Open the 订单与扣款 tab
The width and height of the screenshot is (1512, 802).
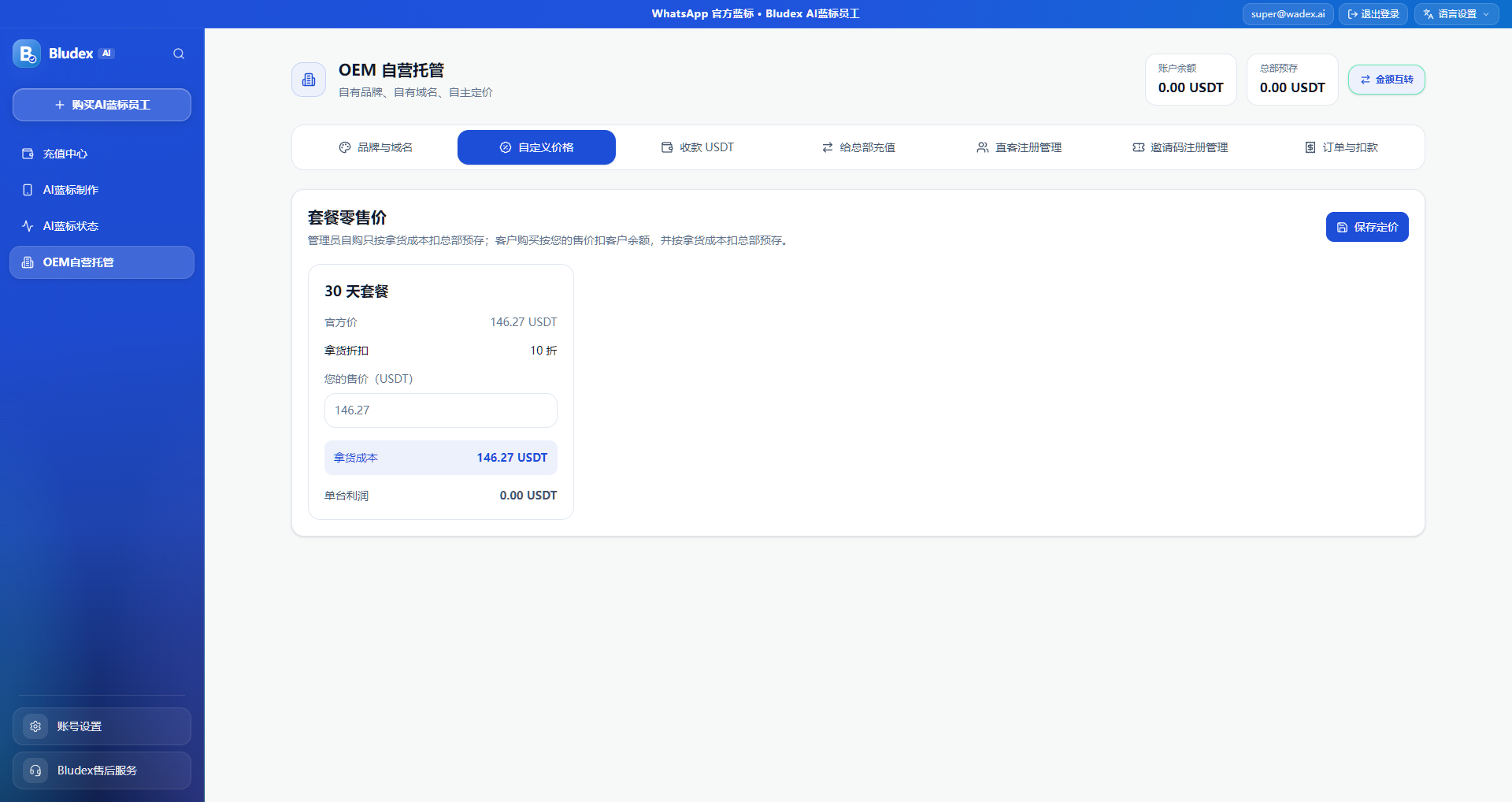[1341, 147]
